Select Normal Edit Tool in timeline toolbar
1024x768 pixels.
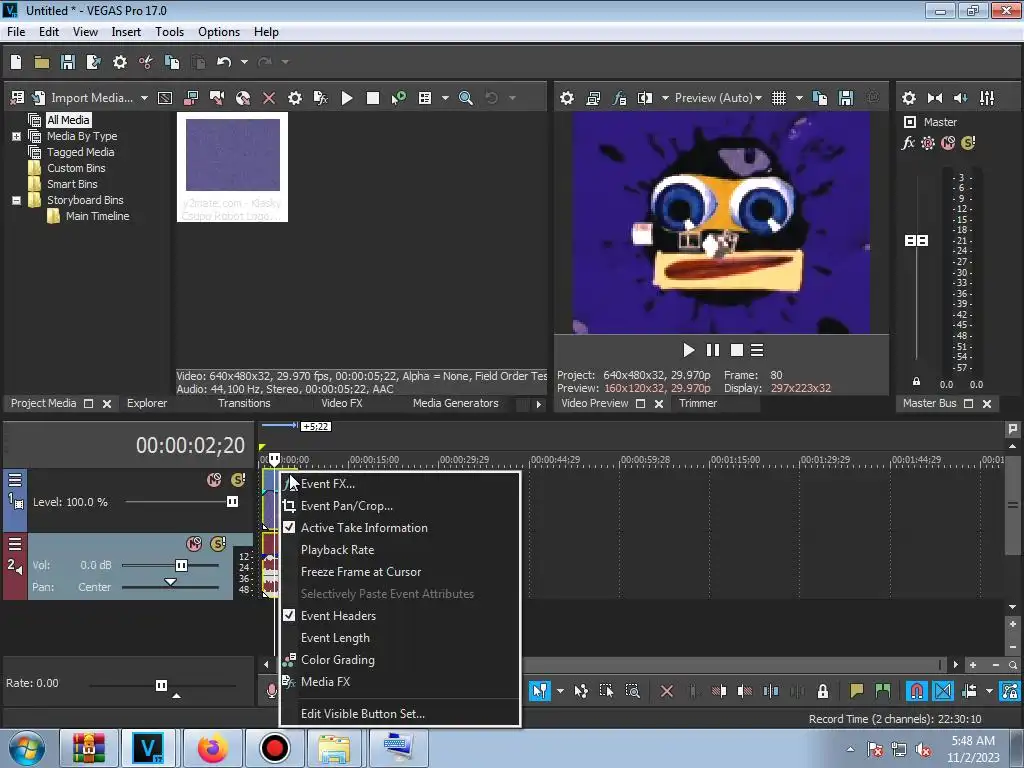540,691
